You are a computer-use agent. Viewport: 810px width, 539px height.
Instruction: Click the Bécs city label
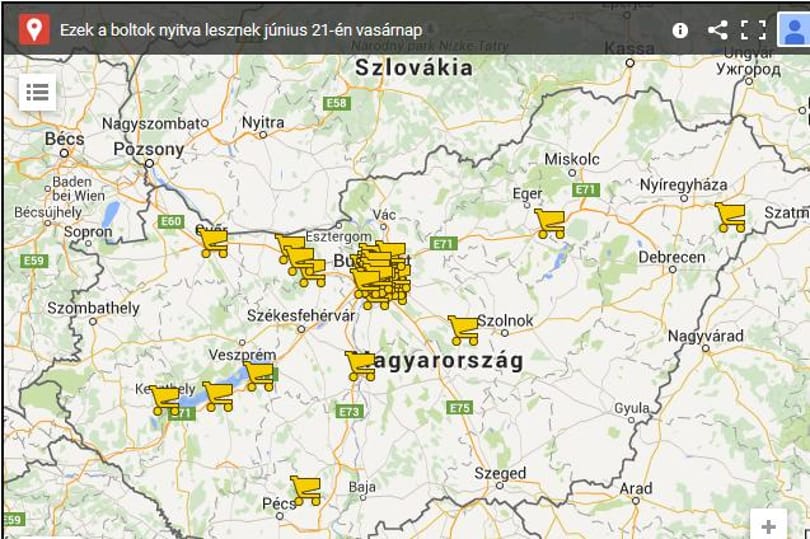(x=65, y=138)
